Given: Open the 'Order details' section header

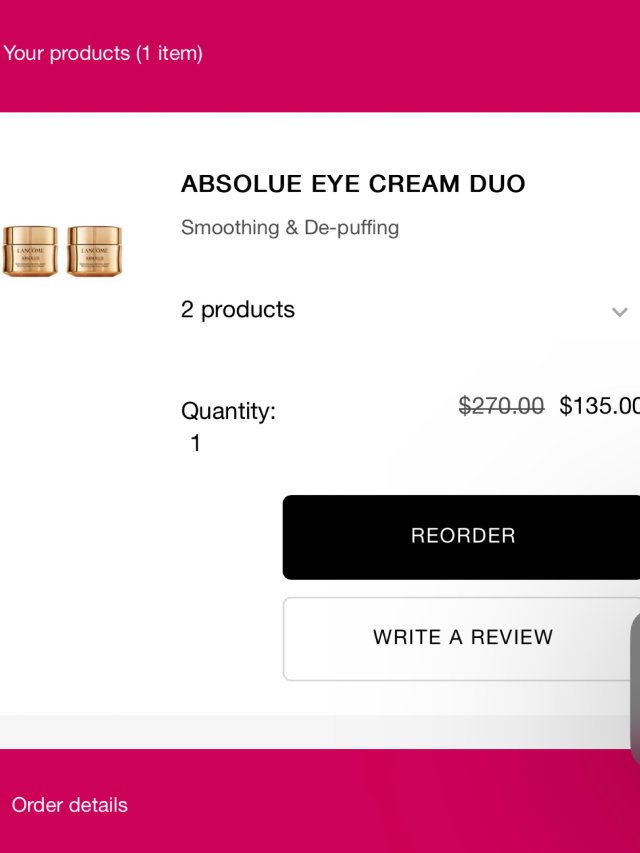Looking at the screenshot, I should [70, 805].
